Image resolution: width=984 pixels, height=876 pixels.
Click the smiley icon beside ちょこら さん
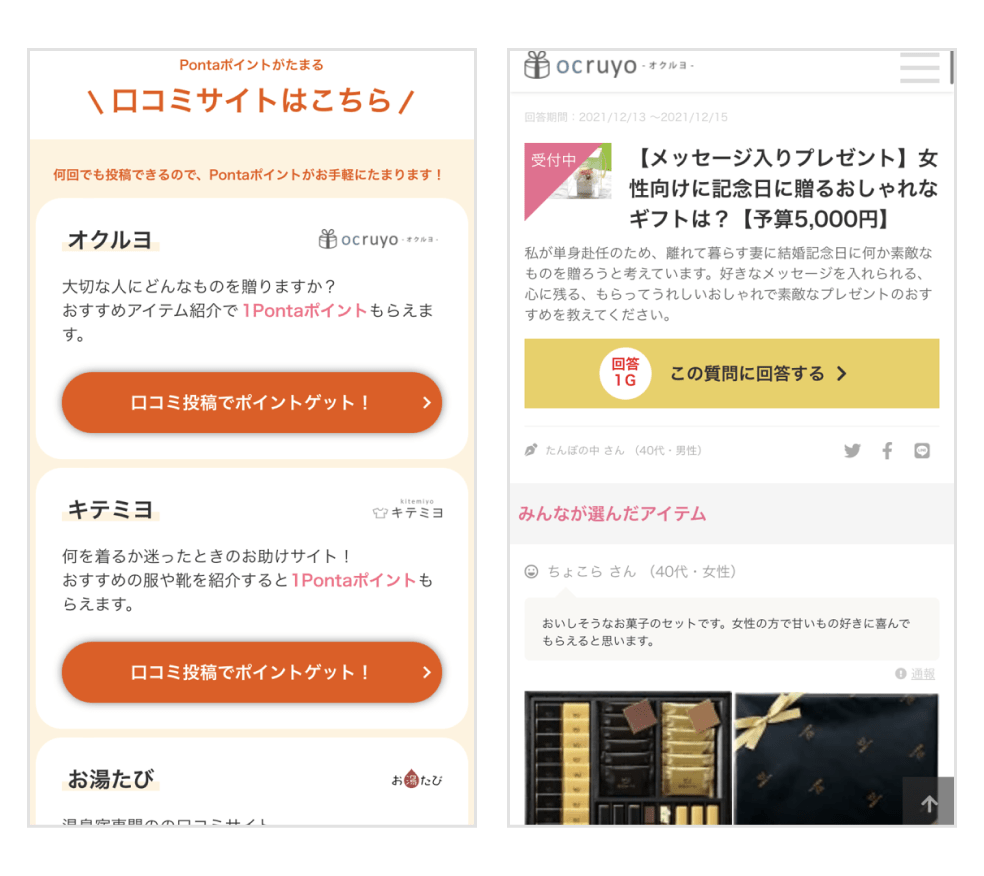(x=532, y=571)
